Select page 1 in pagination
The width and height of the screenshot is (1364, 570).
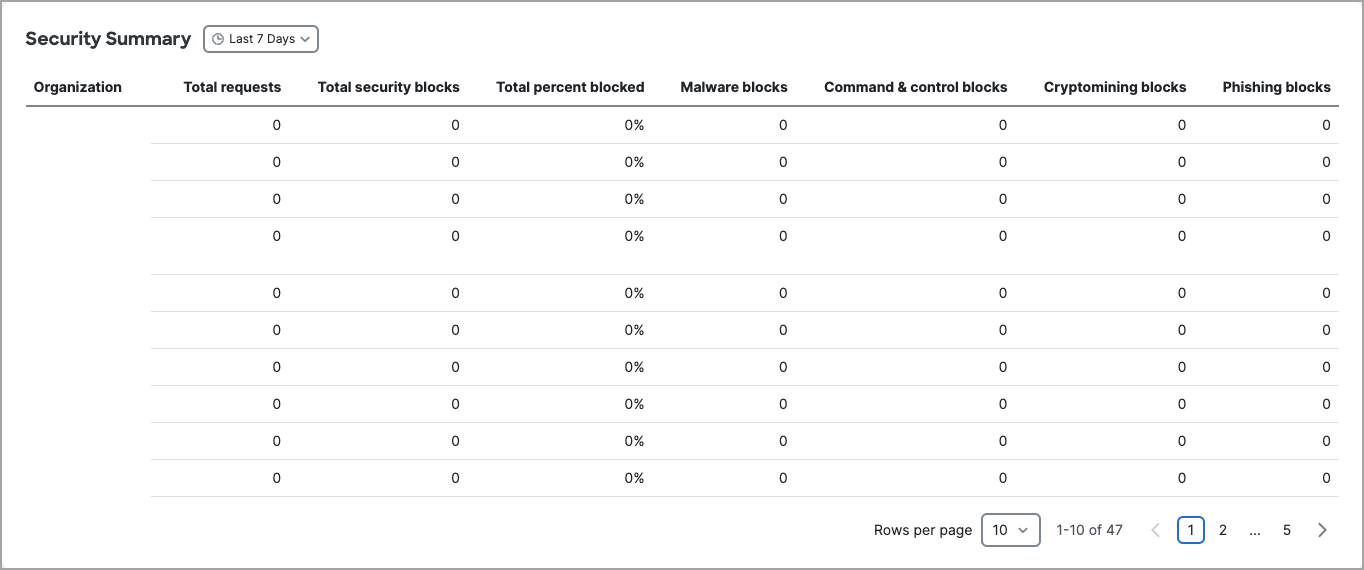click(1191, 530)
